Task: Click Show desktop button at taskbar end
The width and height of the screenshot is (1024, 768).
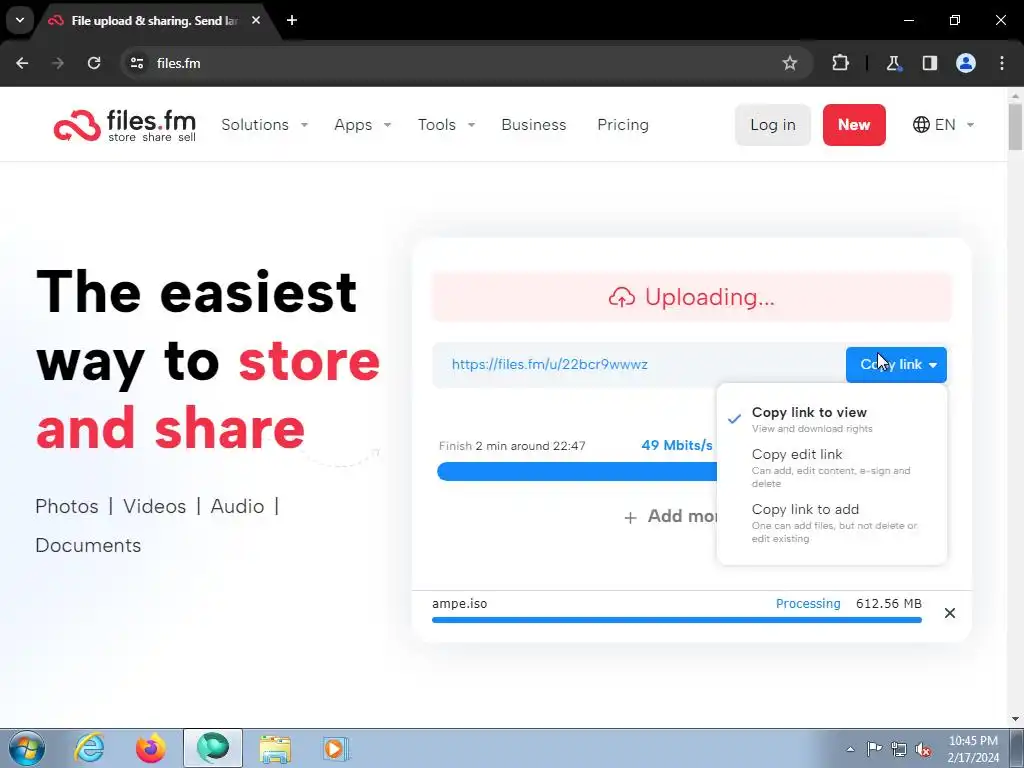Action: tap(1017, 749)
